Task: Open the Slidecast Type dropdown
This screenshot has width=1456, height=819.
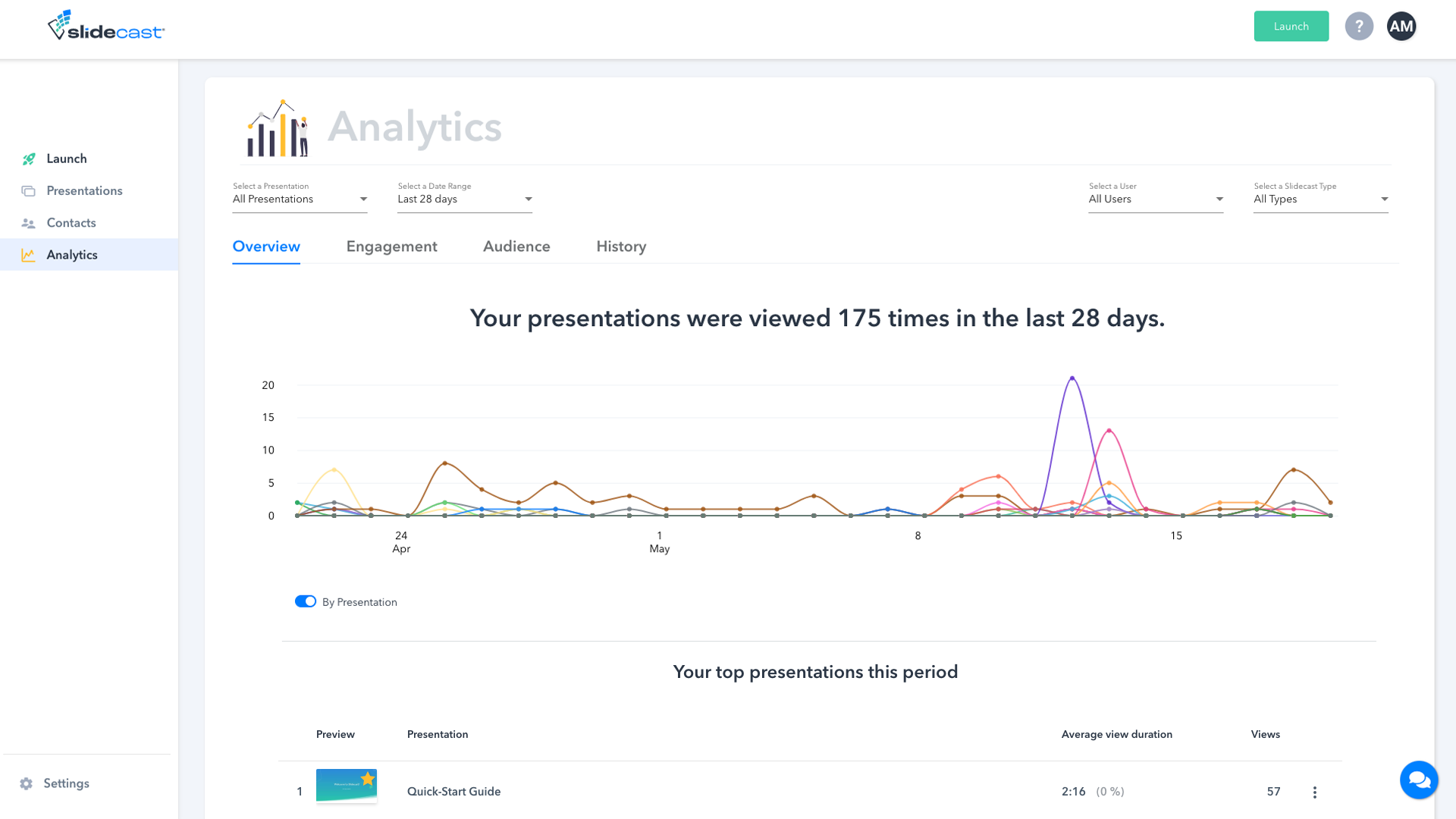Action: pos(1320,199)
